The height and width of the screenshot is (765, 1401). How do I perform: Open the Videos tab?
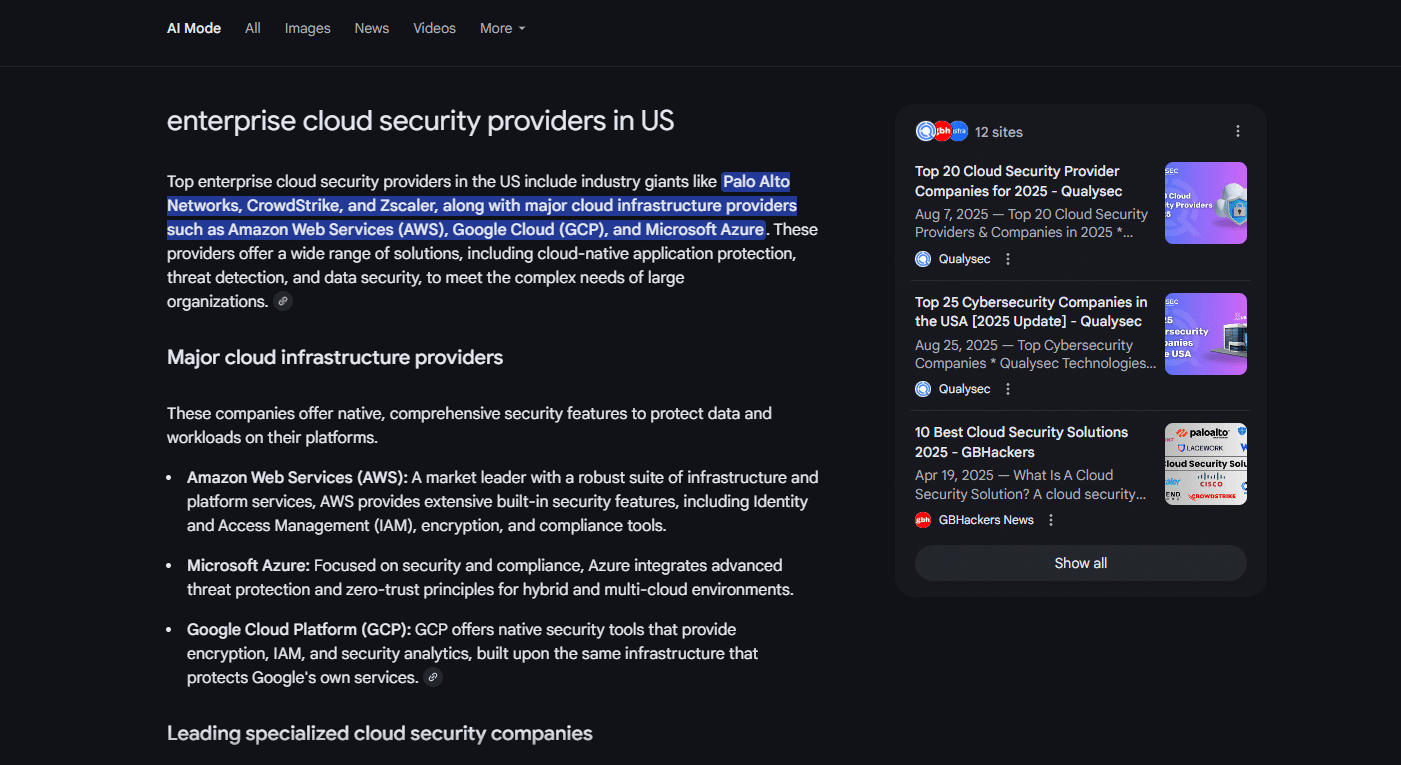[x=434, y=28]
